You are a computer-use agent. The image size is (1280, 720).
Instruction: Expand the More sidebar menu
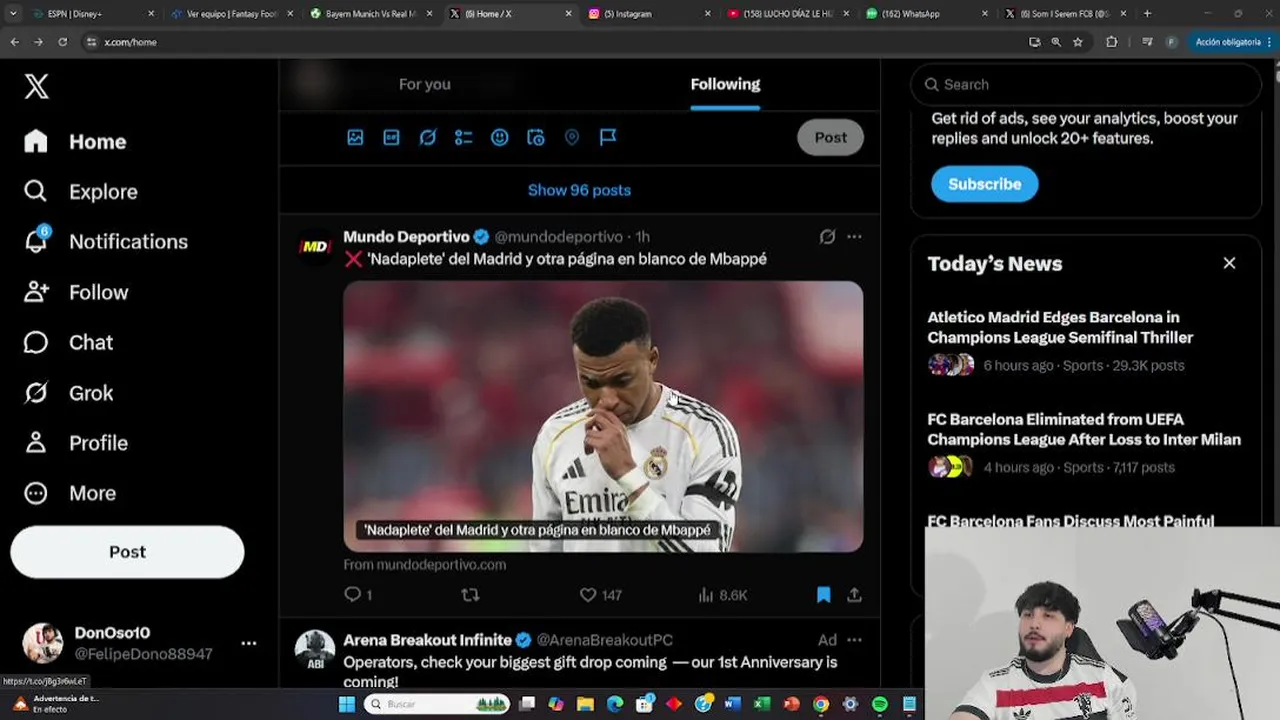point(70,493)
